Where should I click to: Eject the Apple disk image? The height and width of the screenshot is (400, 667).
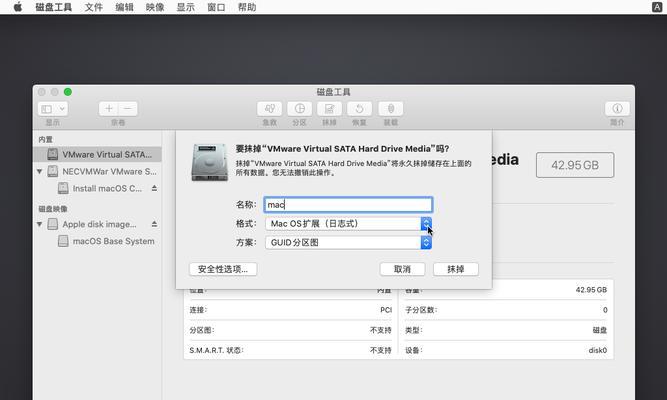tap(154, 224)
